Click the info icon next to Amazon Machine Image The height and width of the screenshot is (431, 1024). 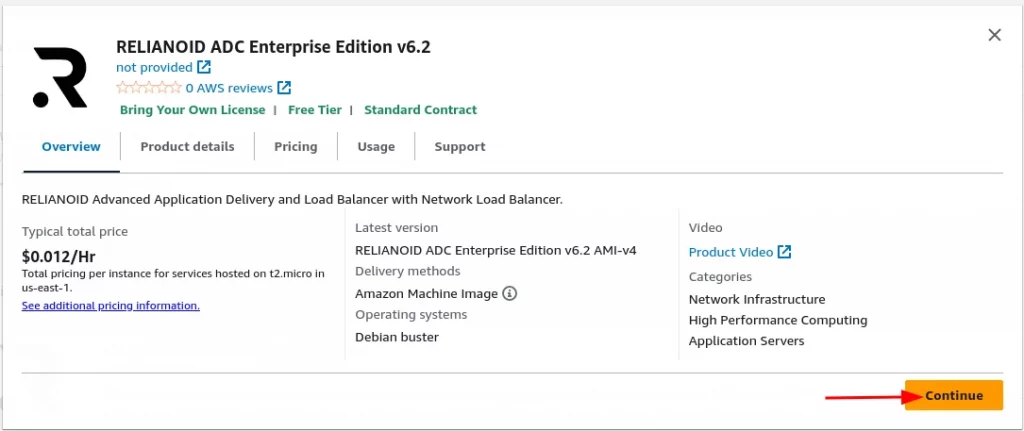pos(509,294)
